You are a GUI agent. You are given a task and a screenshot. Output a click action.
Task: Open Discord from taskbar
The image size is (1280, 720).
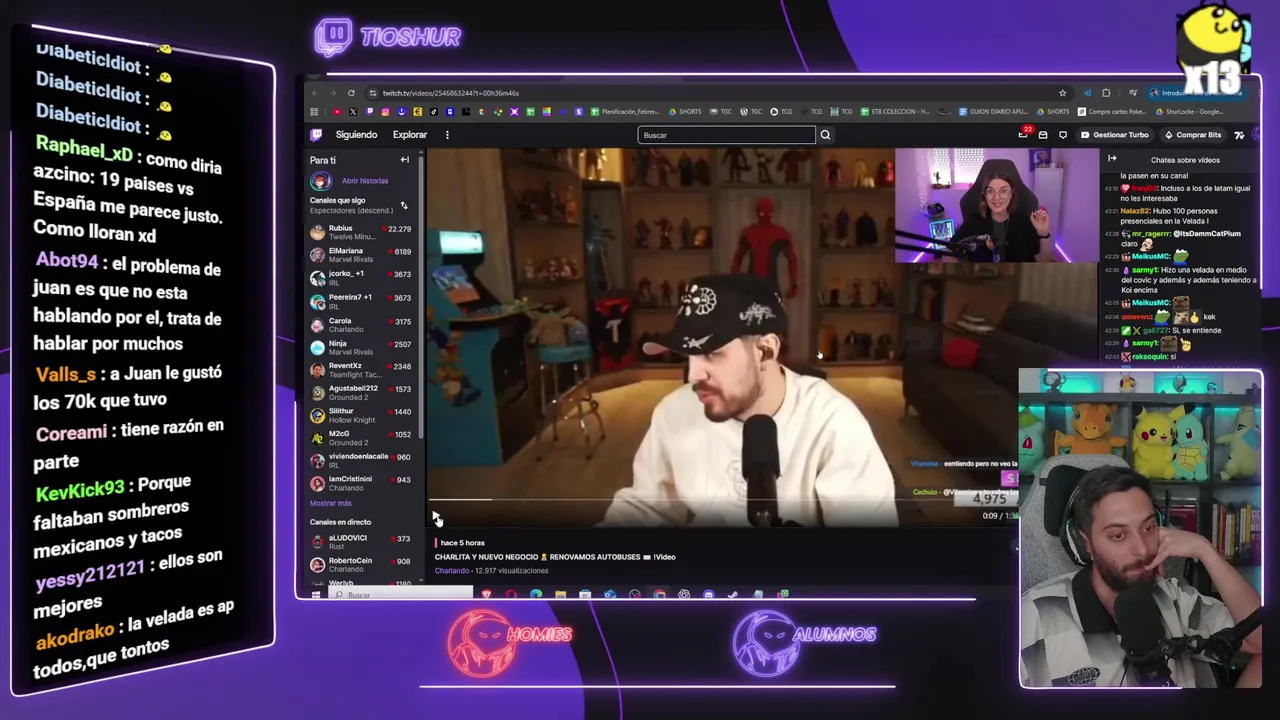tap(708, 595)
